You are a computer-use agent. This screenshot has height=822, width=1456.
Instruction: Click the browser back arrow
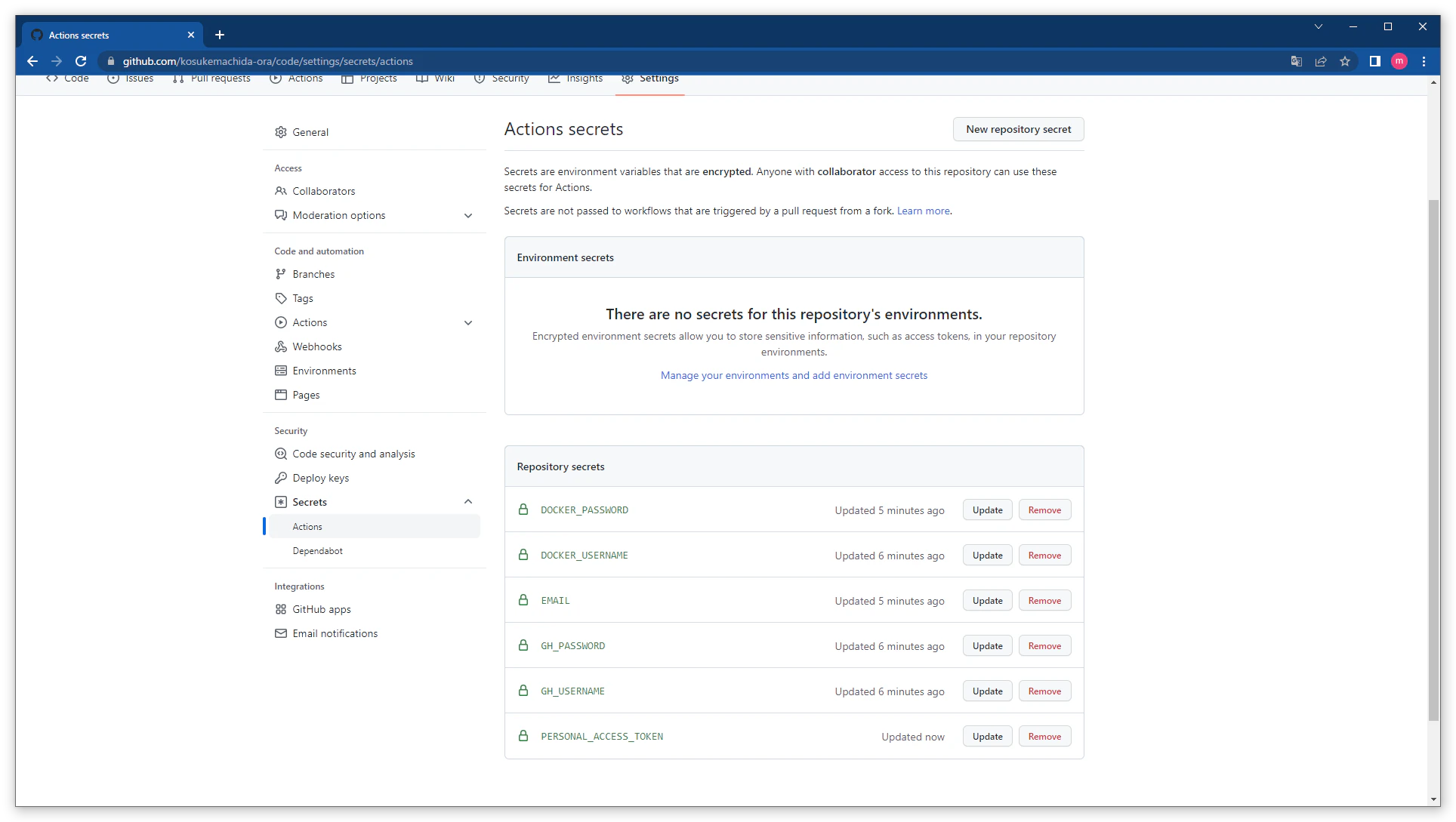coord(32,61)
